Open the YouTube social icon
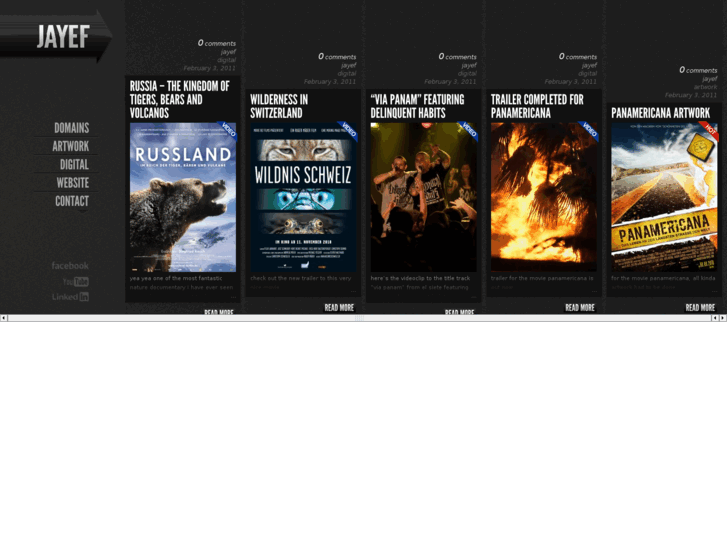Viewport: 727px width, 545px height. coord(76,282)
